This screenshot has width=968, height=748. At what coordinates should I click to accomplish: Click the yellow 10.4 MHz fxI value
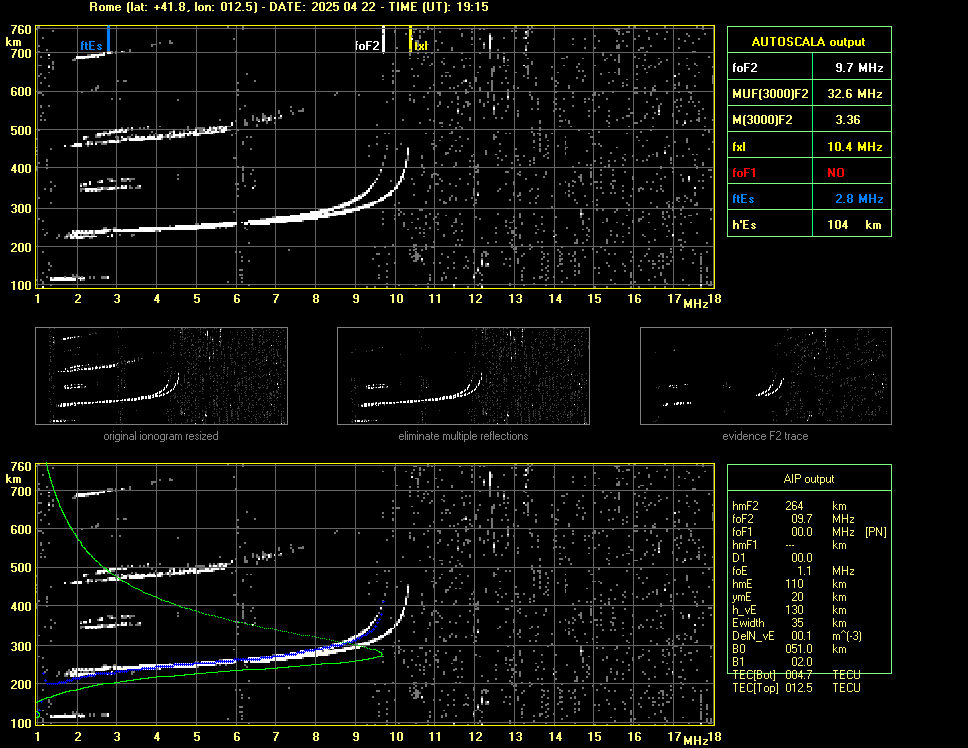[x=854, y=147]
